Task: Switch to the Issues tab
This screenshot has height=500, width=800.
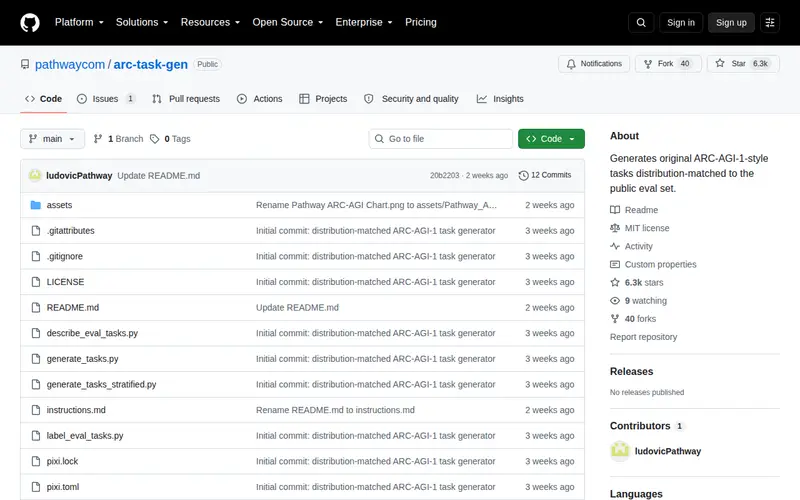Action: 106,99
